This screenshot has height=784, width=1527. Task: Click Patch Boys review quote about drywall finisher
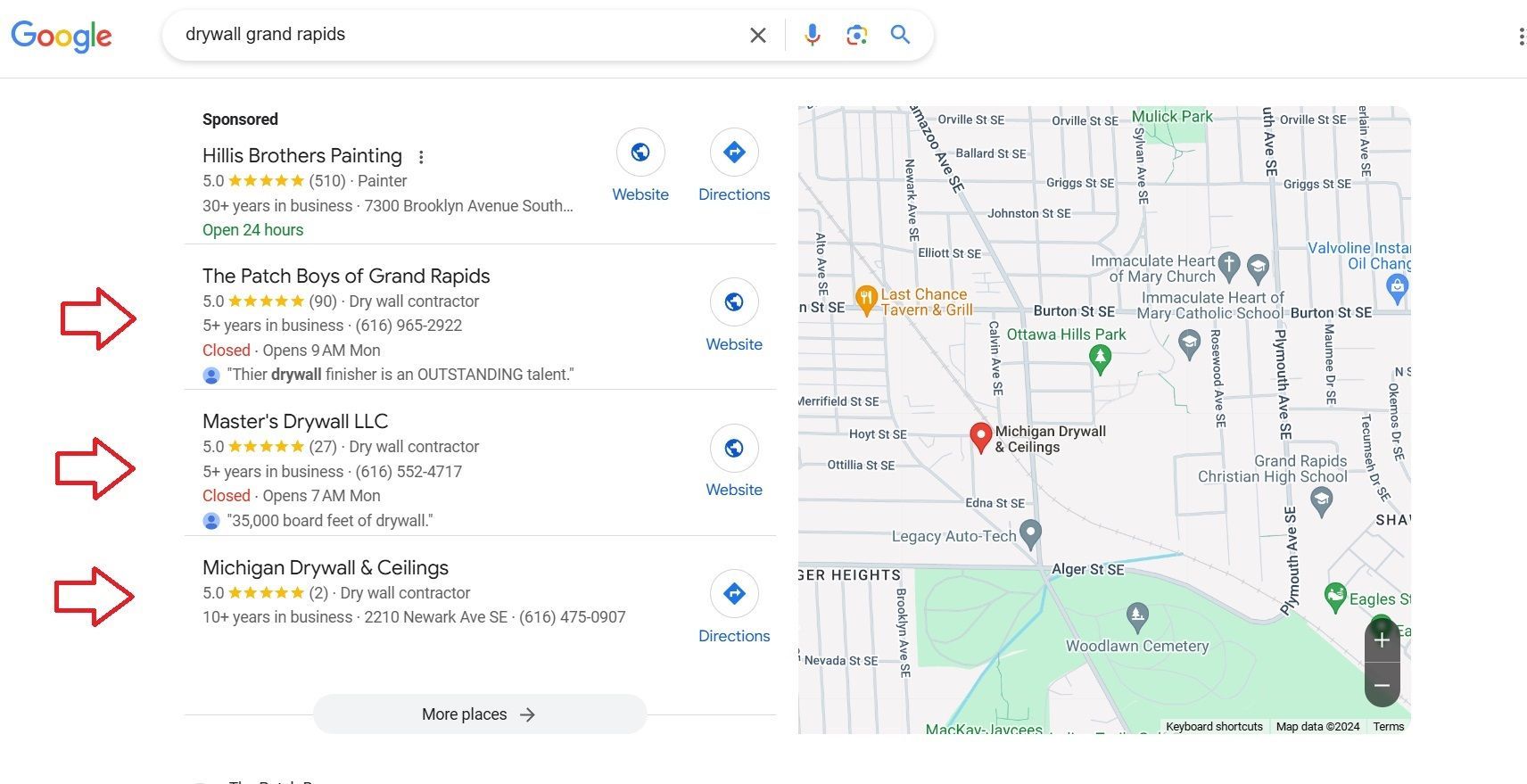coord(400,375)
